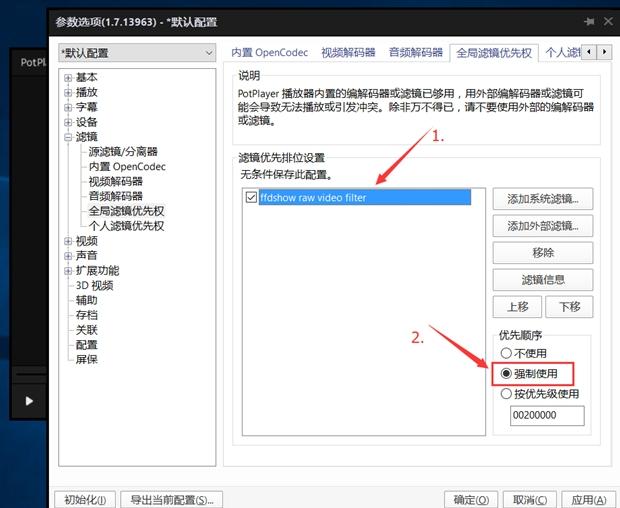This screenshot has height=508, width=620.
Task: Pin the options dialog window
Action: [589, 21]
